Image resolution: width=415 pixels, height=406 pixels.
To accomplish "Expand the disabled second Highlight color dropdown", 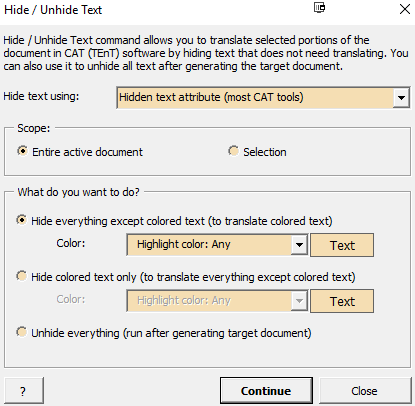I will coord(299,301).
